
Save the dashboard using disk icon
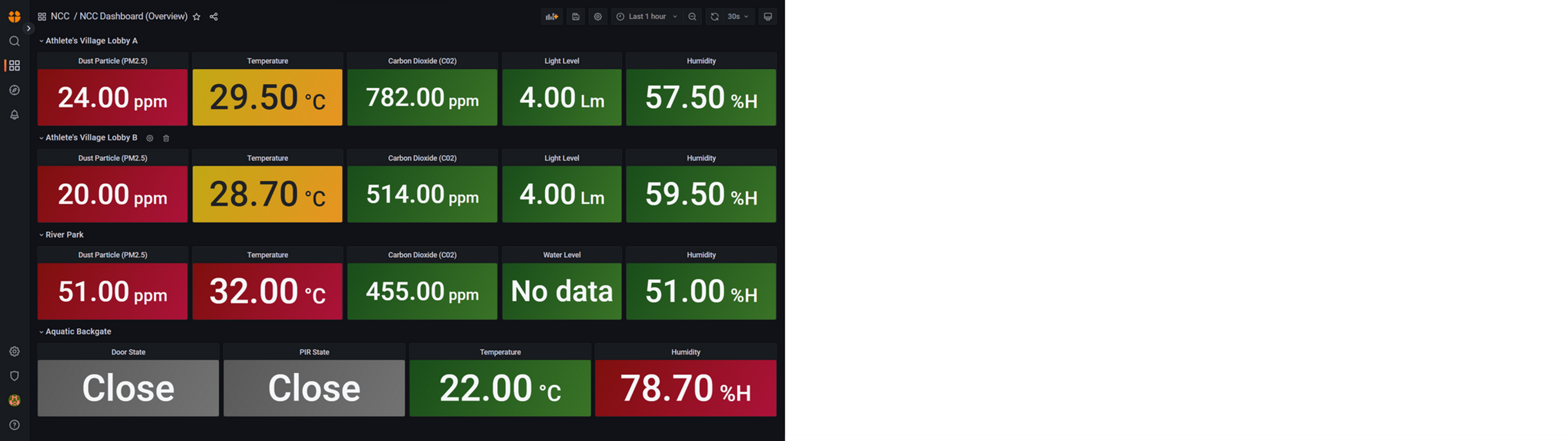[x=575, y=16]
